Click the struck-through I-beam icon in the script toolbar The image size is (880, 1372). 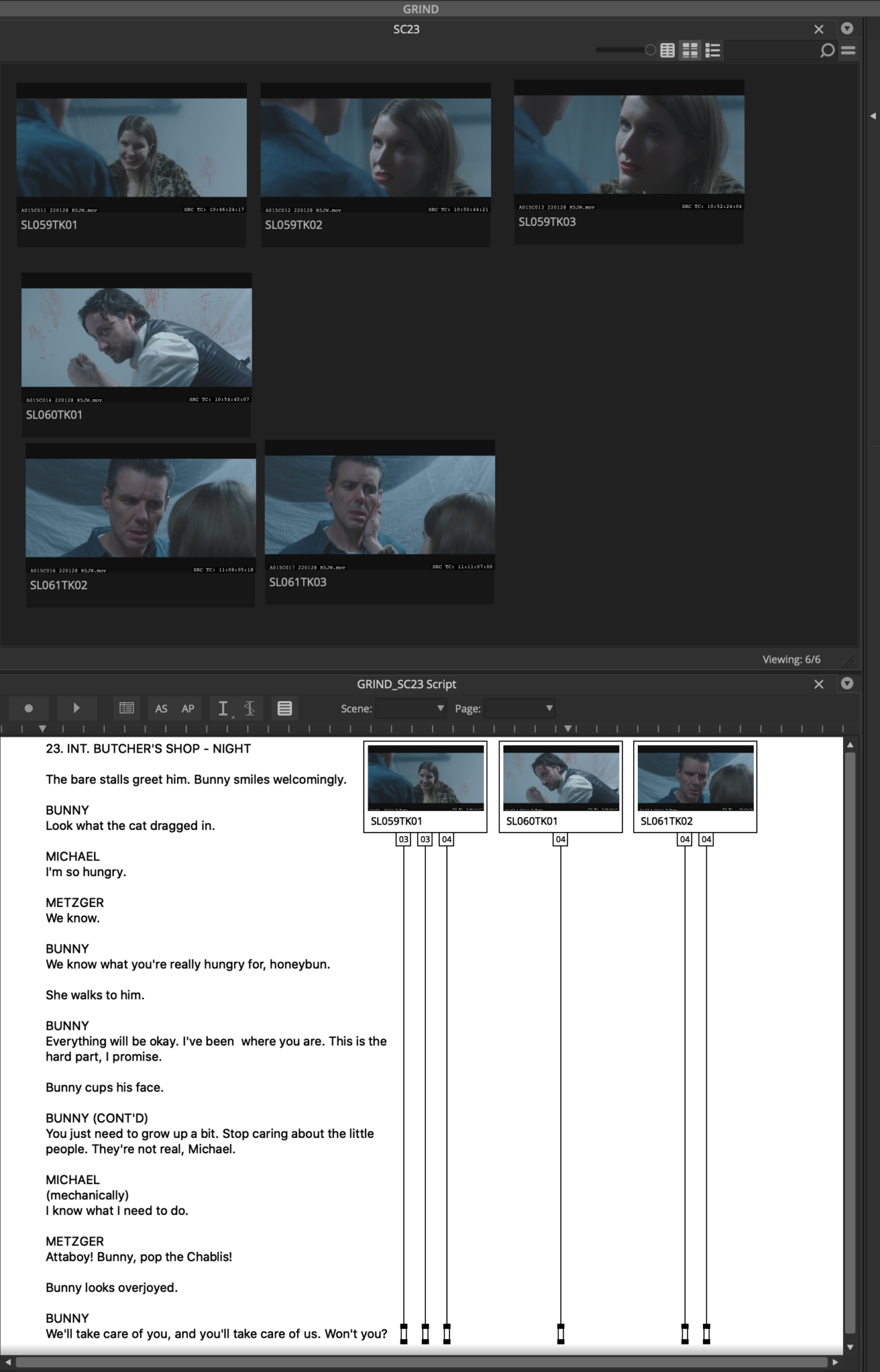(250, 709)
